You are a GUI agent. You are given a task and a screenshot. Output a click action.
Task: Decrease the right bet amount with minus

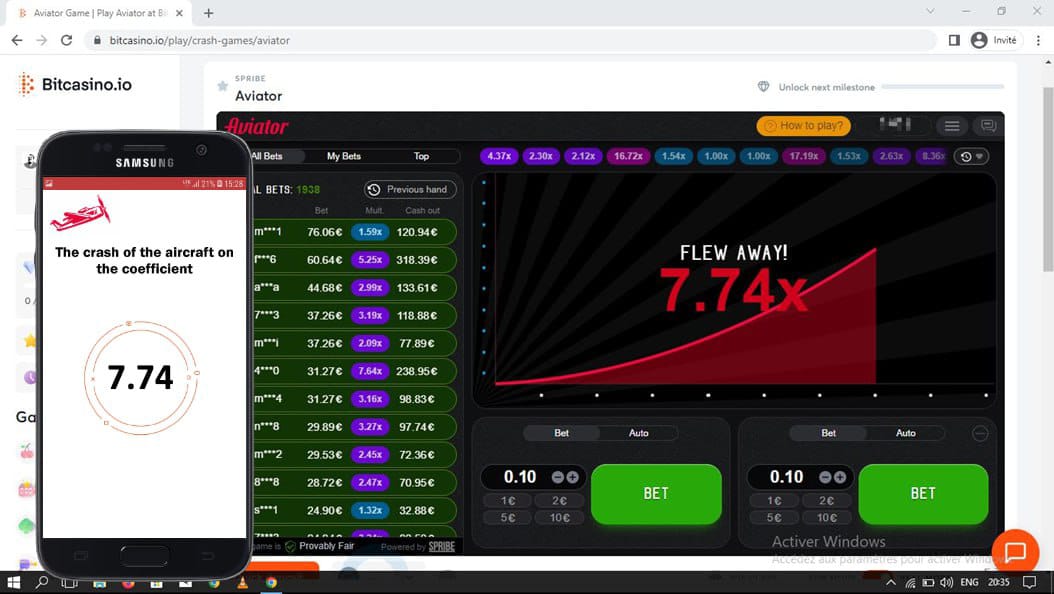pyautogui.click(x=825, y=477)
